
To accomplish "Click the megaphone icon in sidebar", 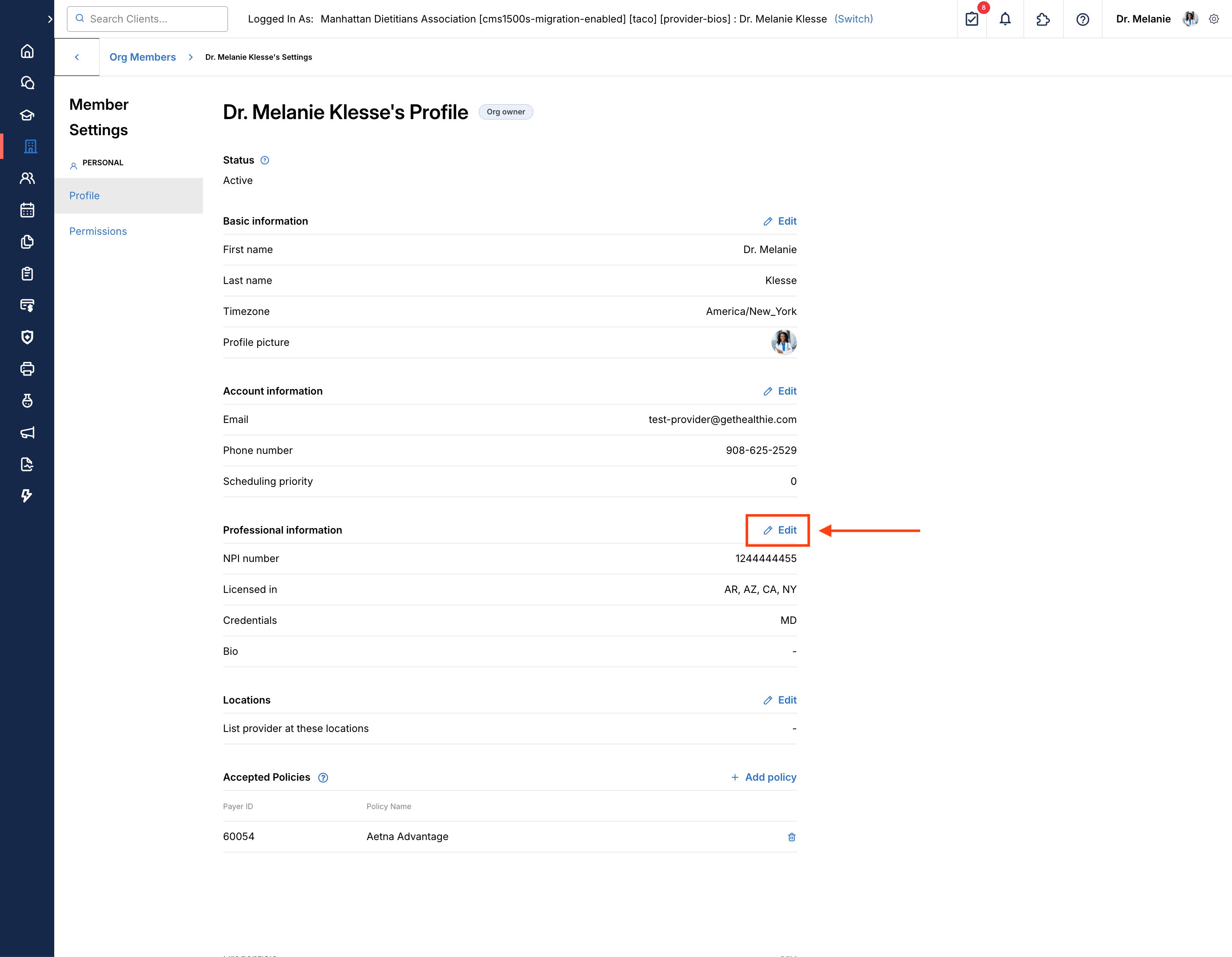I will pyautogui.click(x=27, y=432).
